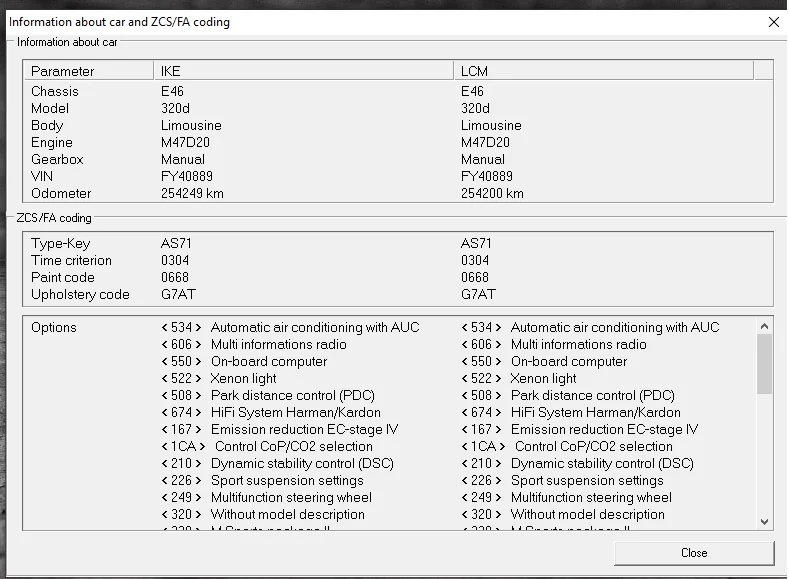Select the Odometer row label
Image resolution: width=789 pixels, height=579 pixels.
click(x=61, y=194)
